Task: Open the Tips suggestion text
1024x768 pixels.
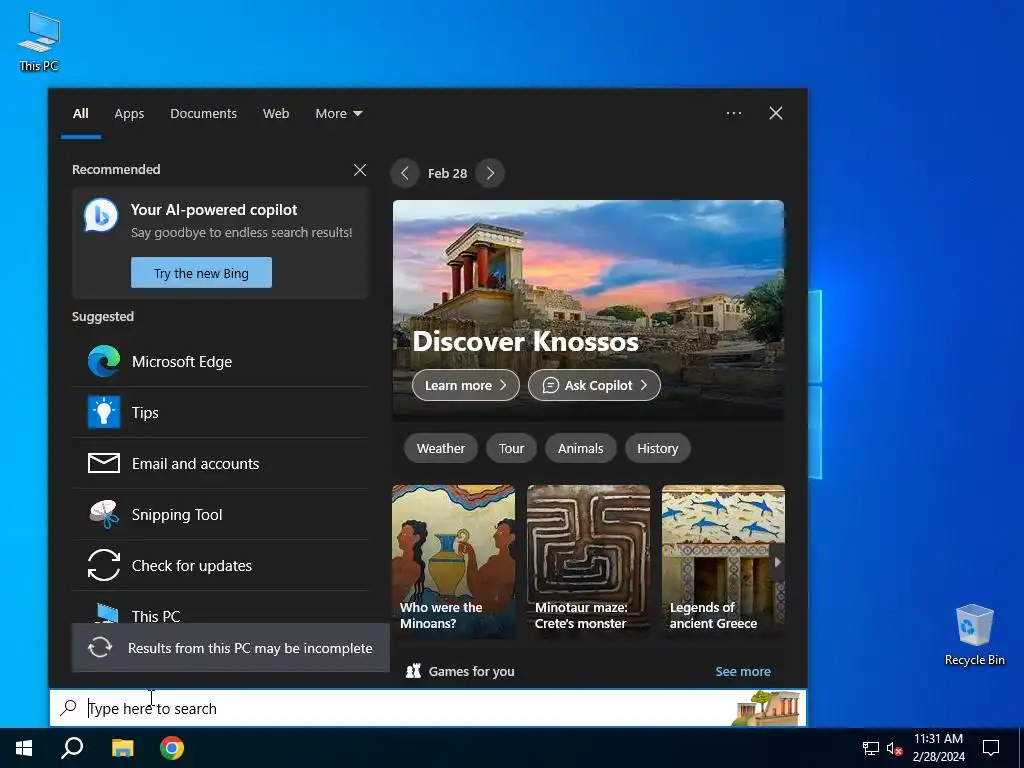Action: point(145,412)
